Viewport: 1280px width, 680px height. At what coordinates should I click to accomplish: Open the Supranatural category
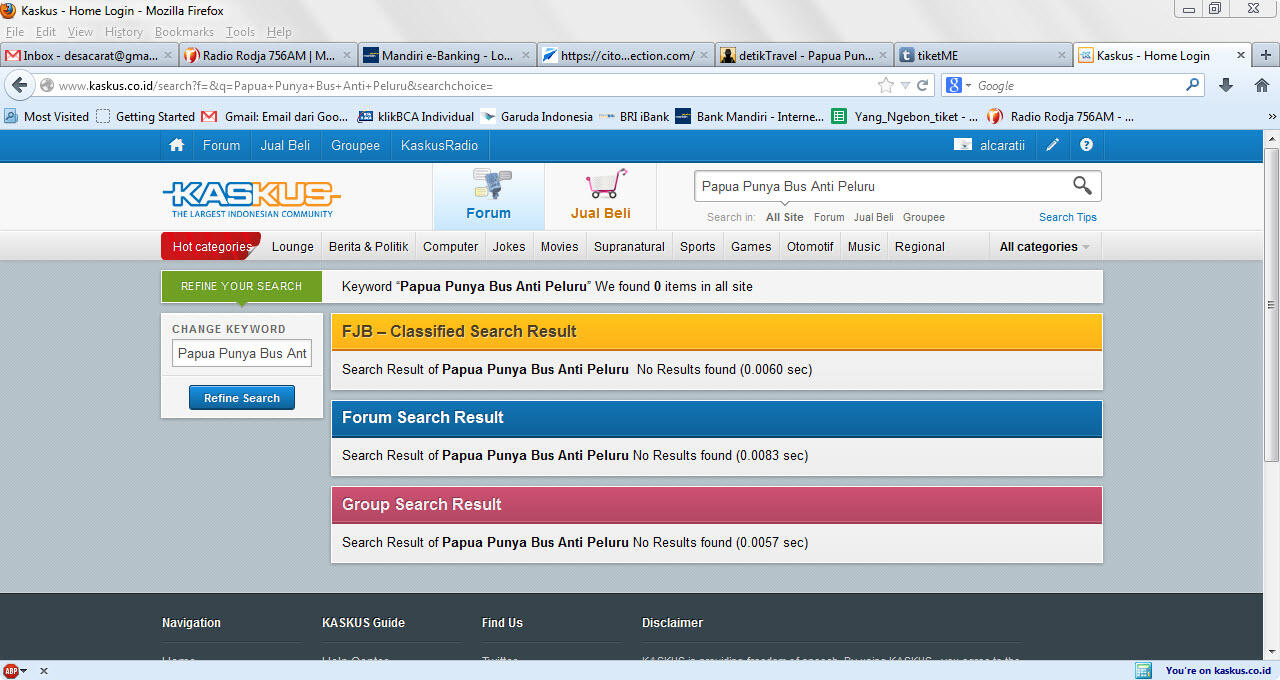629,246
